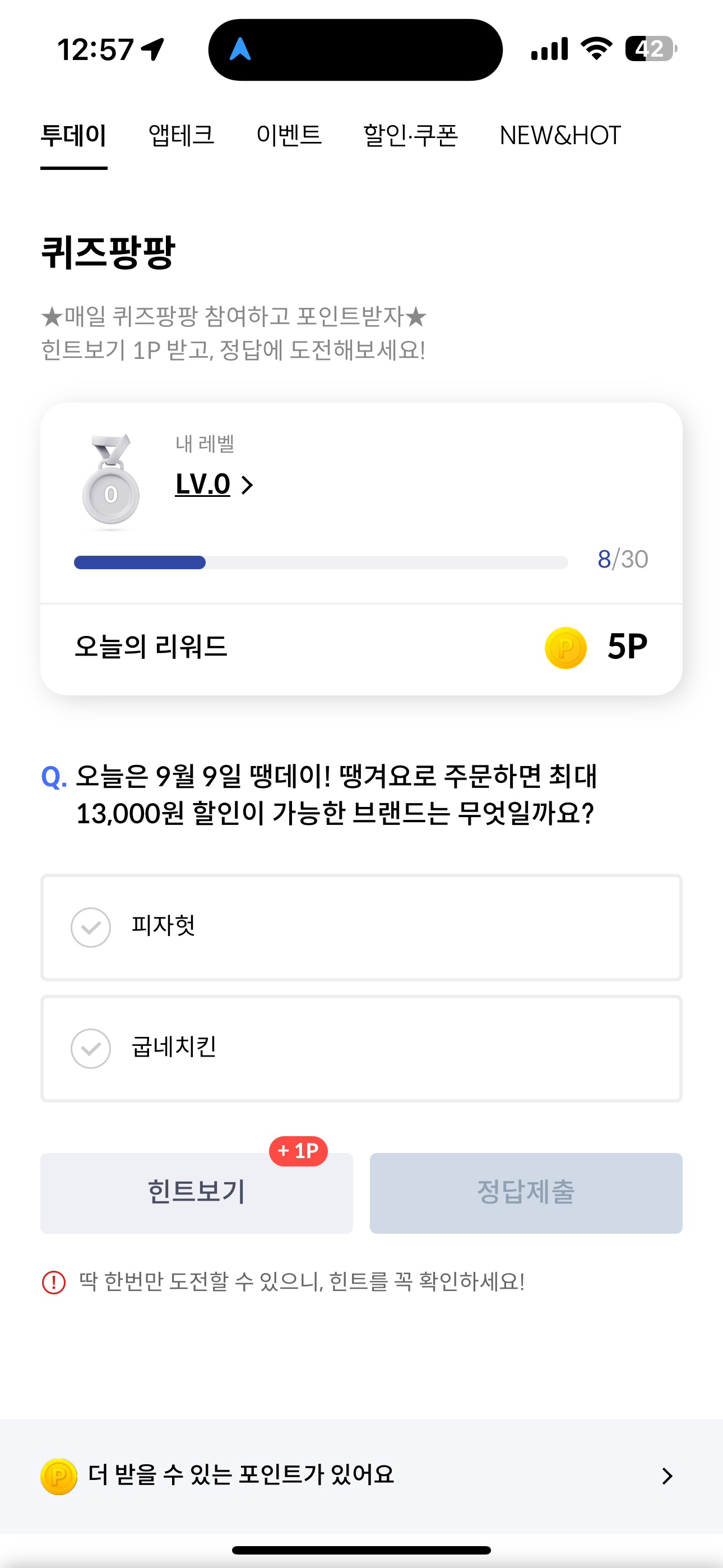Screen dimensions: 723x1568
Task: Select the 굽네치킨 answer radio circle
Action: [91, 1048]
